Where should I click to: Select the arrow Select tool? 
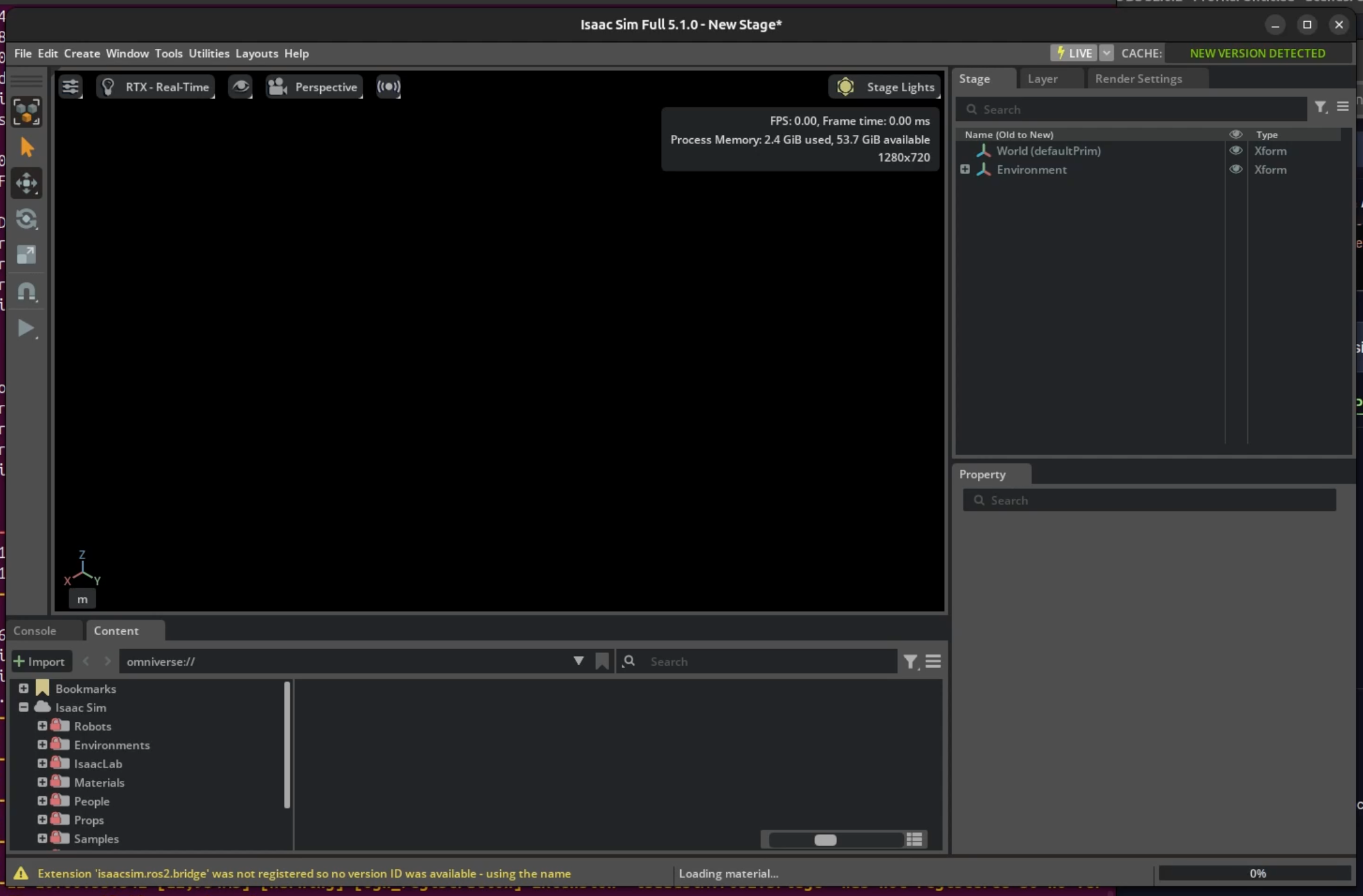coord(27,147)
